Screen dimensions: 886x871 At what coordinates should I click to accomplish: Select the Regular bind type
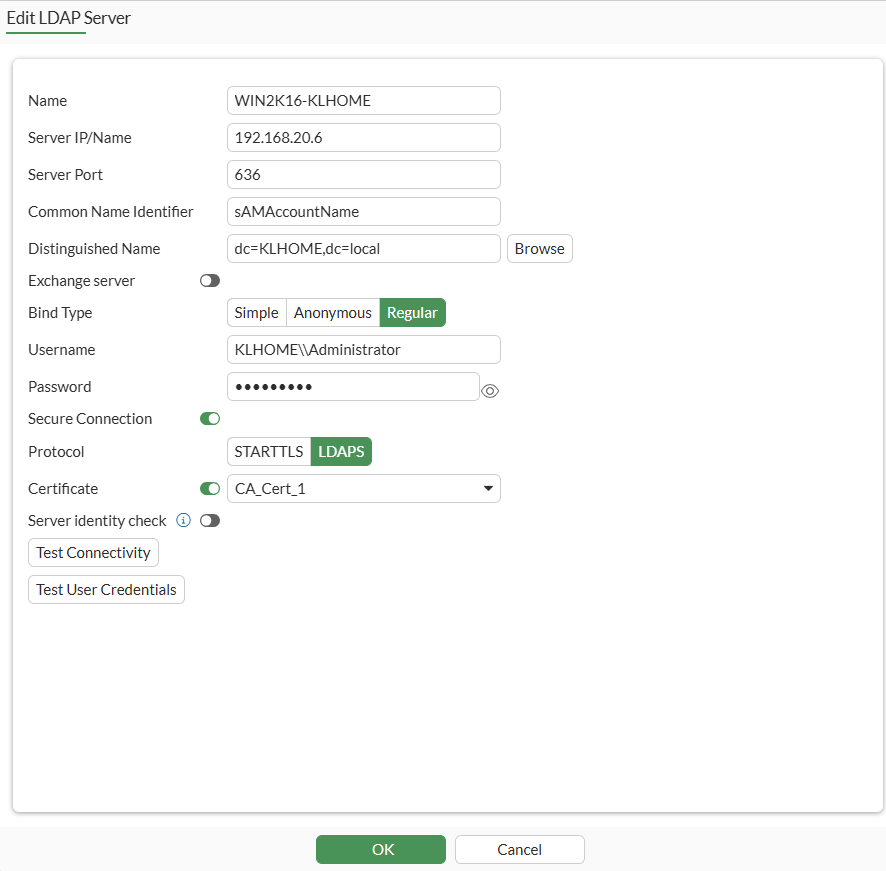coord(412,312)
